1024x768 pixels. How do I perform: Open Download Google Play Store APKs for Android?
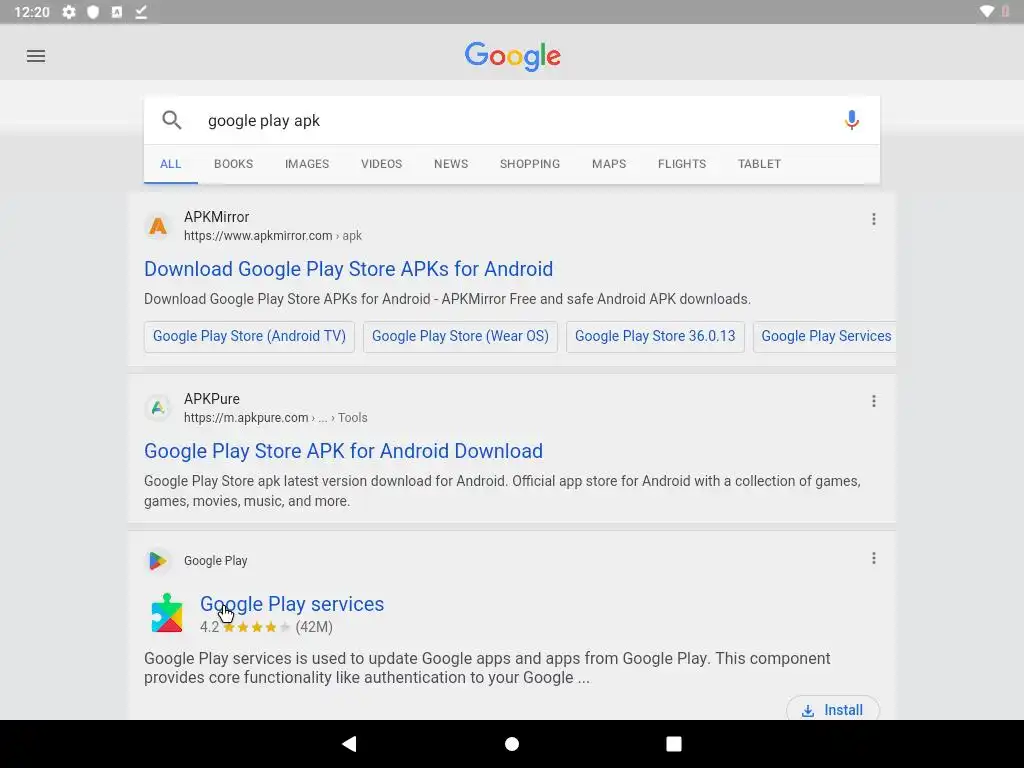(x=349, y=269)
